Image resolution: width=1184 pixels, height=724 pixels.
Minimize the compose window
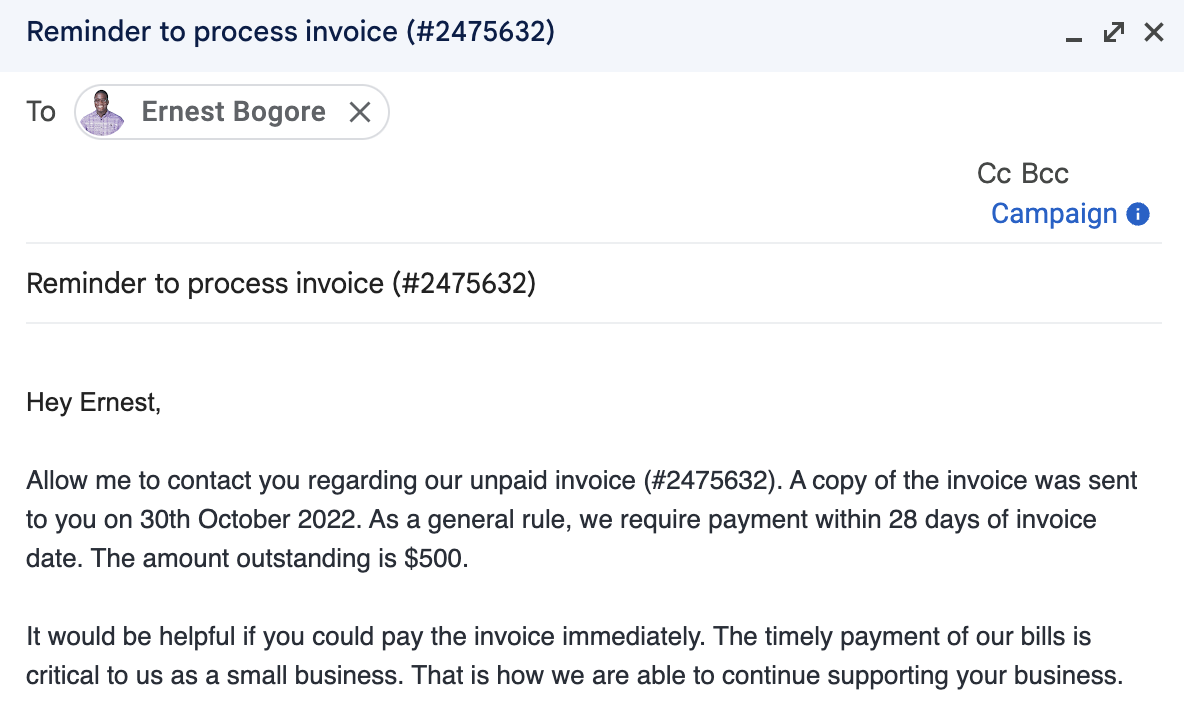point(1074,33)
